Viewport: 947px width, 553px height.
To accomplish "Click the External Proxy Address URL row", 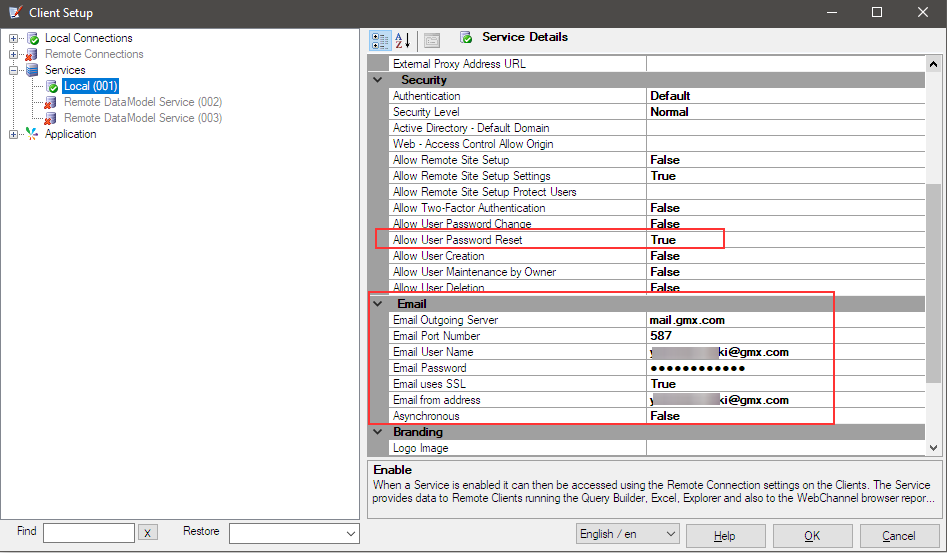I will pos(658,64).
